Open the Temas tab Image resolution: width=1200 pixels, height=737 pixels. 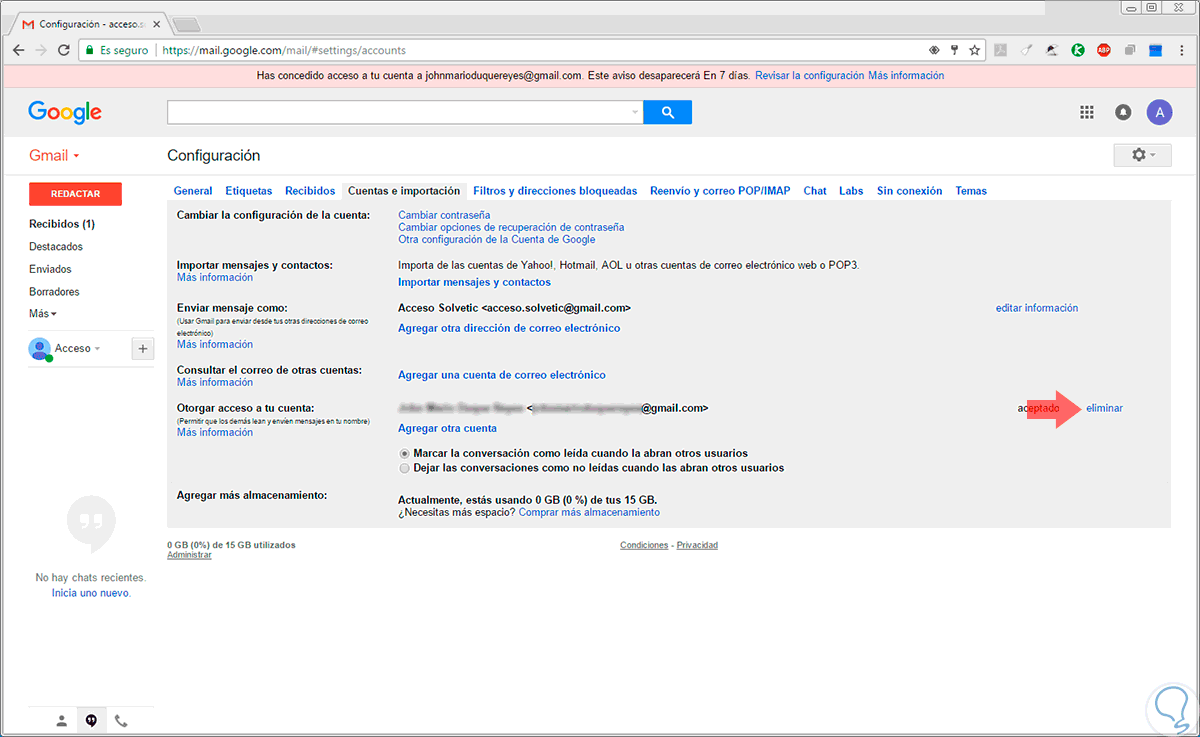click(971, 190)
